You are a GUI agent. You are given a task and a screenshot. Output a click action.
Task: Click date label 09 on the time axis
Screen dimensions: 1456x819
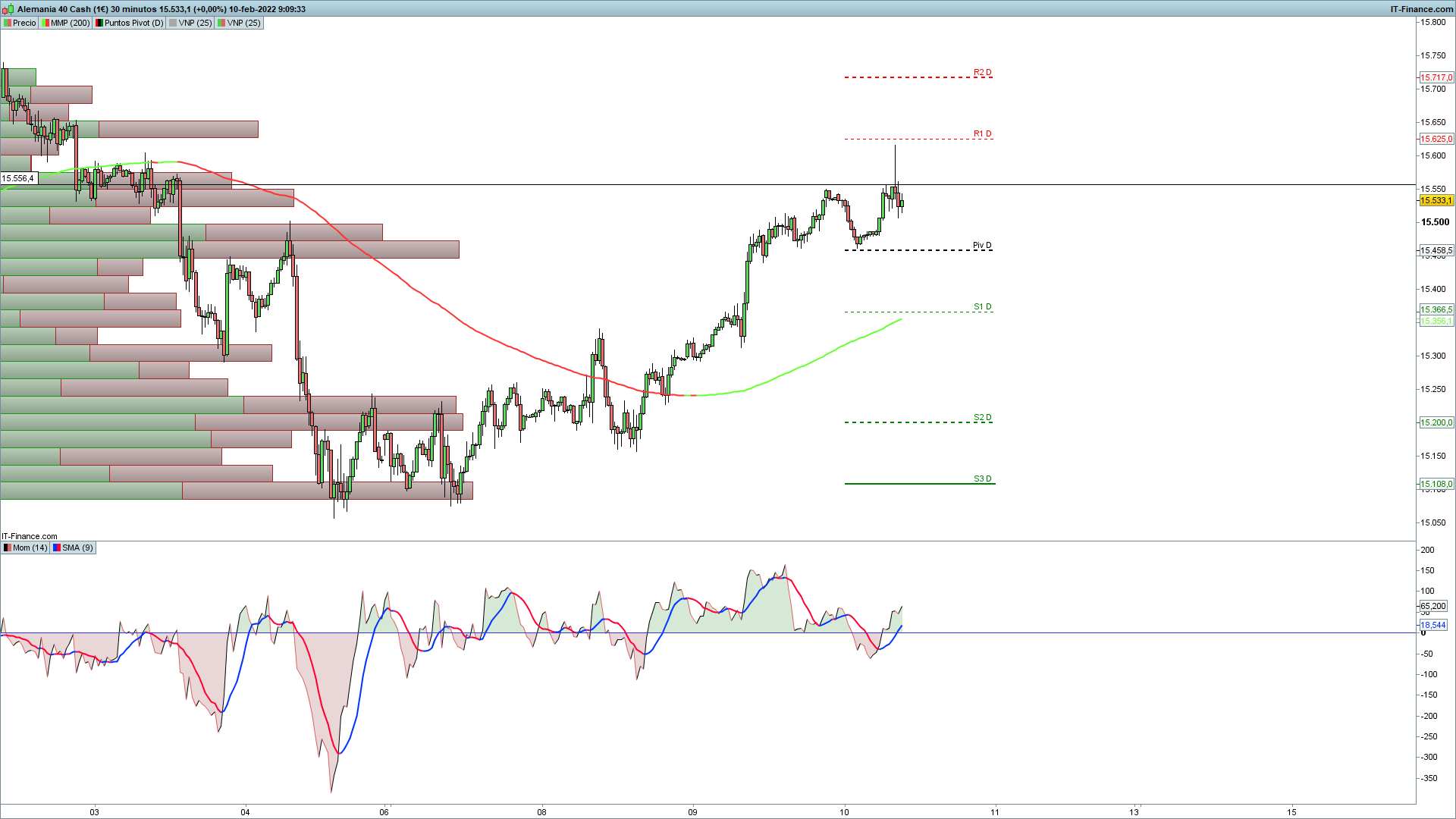(x=692, y=812)
